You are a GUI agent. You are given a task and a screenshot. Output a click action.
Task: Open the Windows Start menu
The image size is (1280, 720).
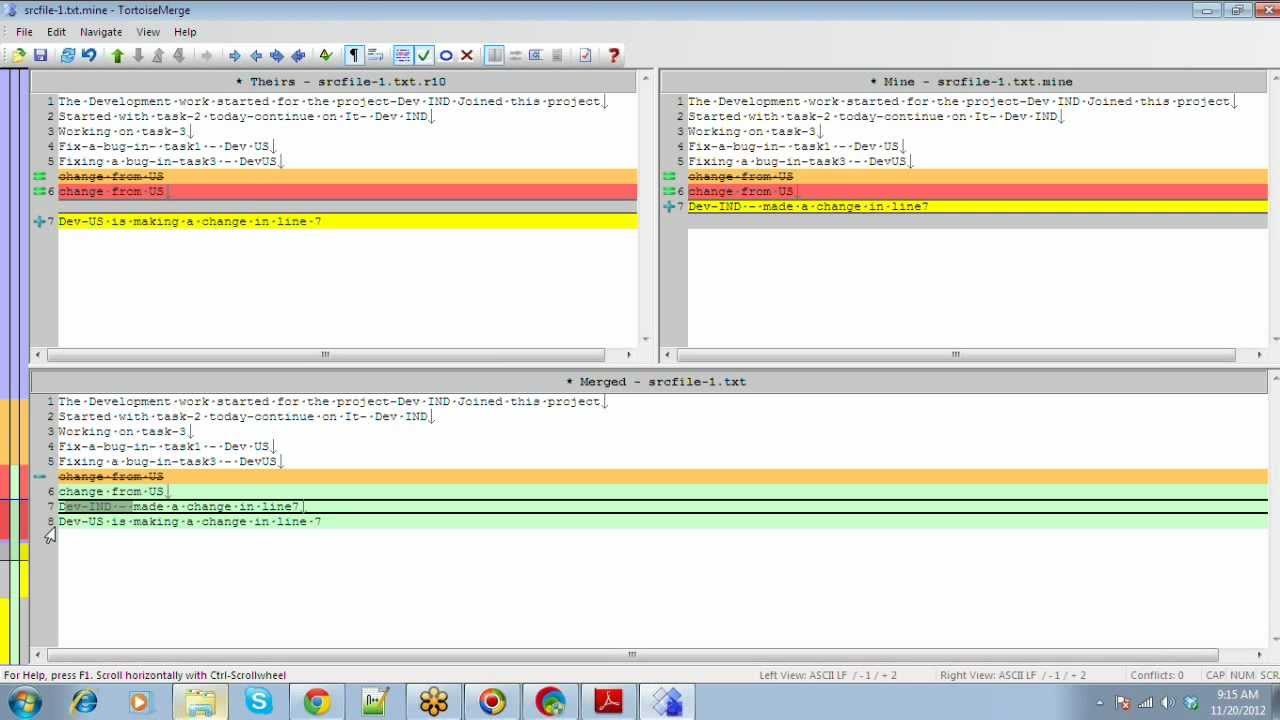pyautogui.click(x=23, y=702)
